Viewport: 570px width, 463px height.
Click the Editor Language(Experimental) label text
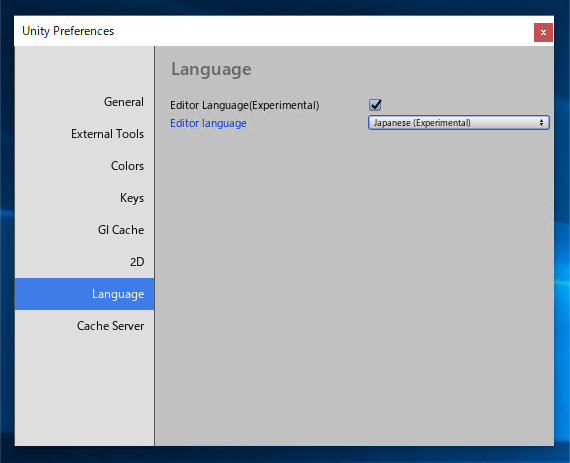pyautogui.click(x=245, y=105)
